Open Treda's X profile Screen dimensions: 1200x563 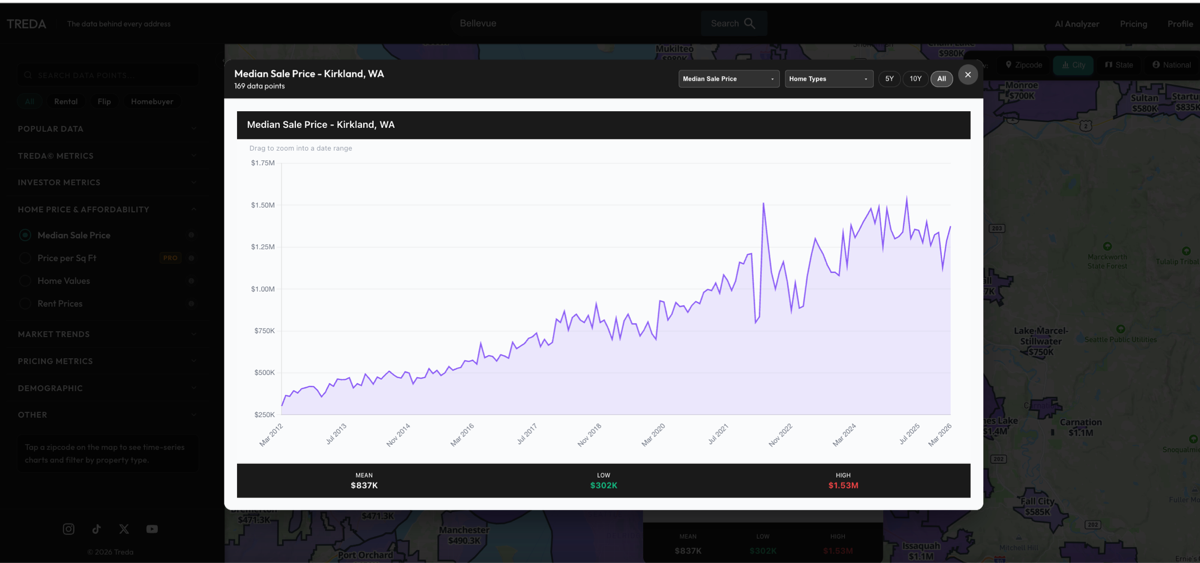coord(124,529)
